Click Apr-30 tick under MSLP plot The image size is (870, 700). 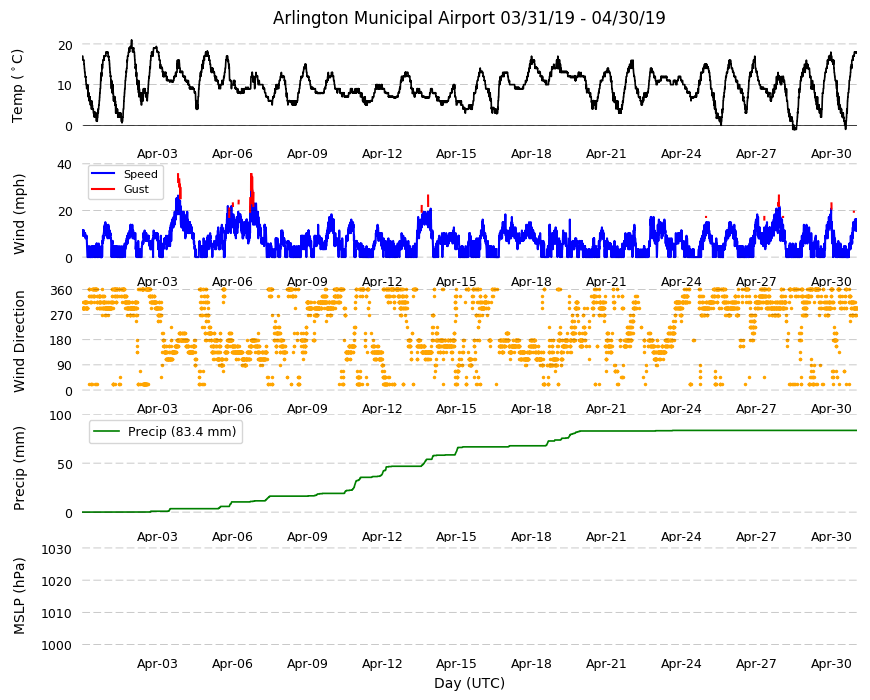[831, 663]
